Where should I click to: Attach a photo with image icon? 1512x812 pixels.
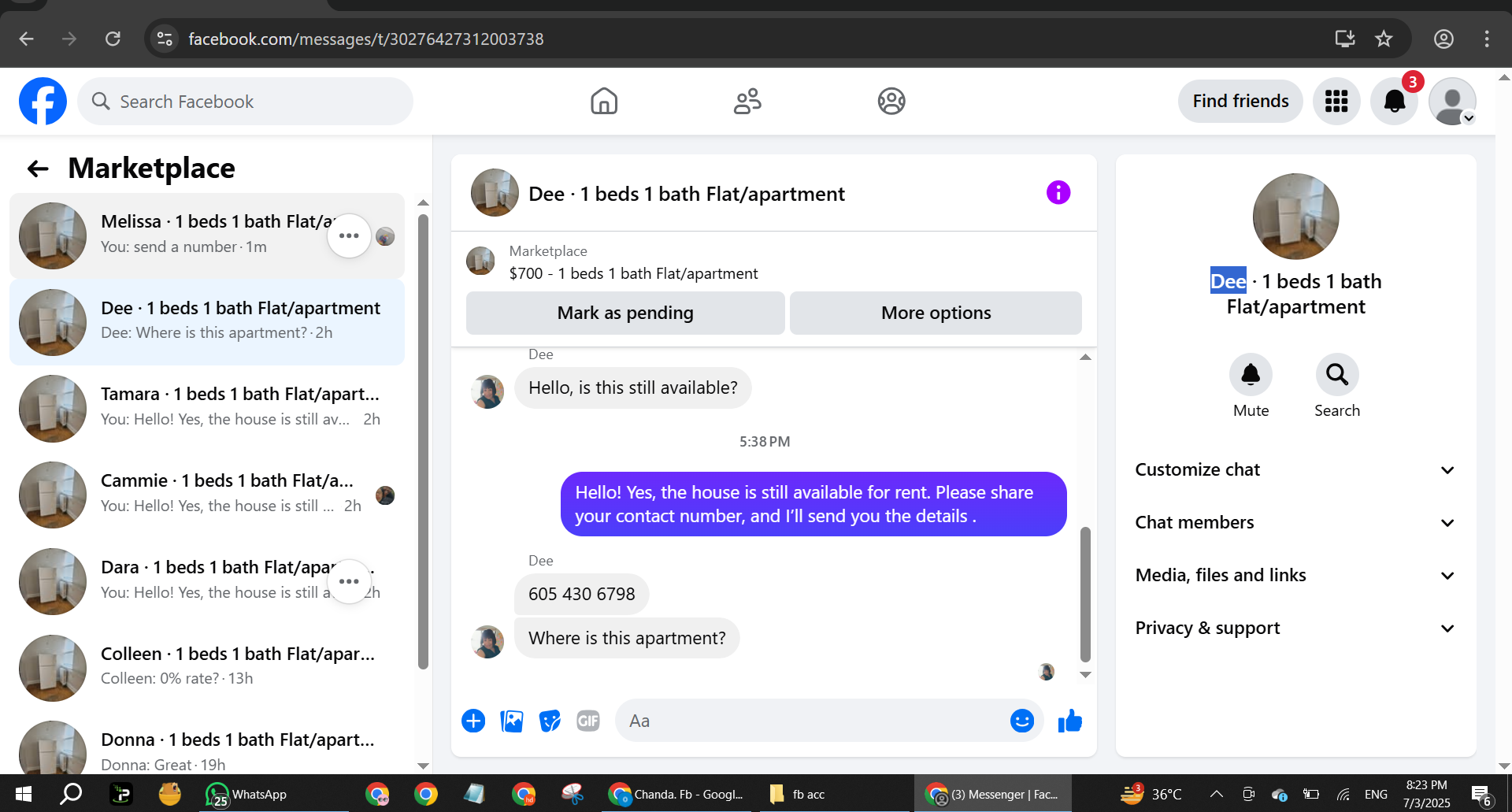512,721
